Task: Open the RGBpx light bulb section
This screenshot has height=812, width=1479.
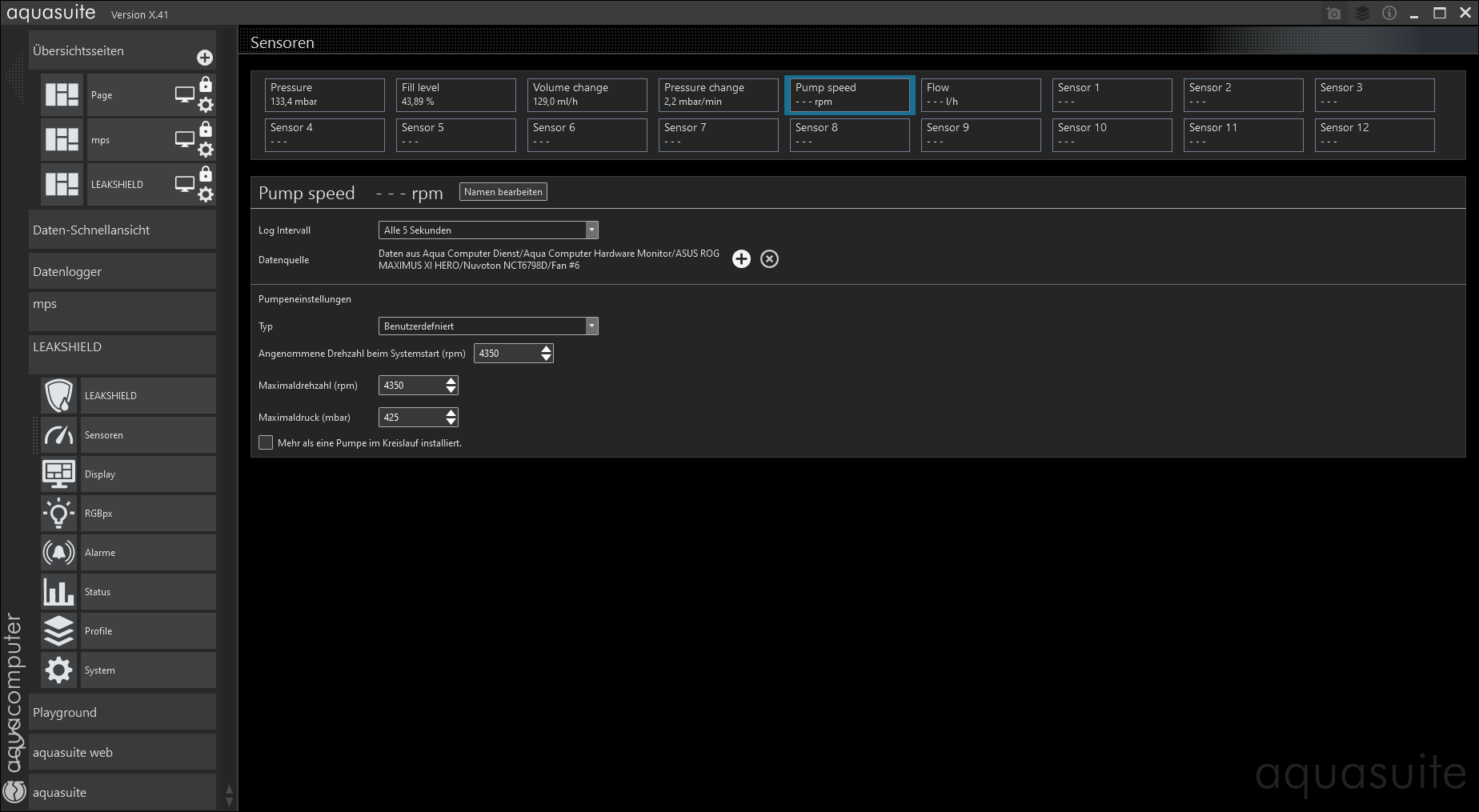Action: [58, 514]
